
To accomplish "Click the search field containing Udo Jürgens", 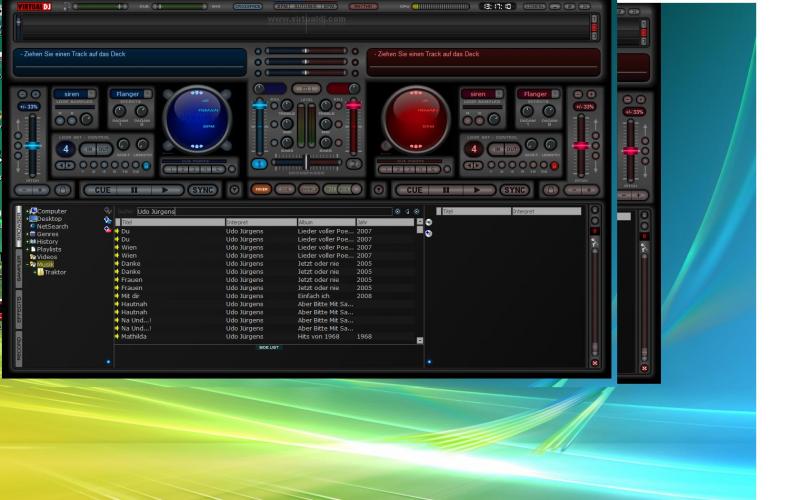I will tap(264, 211).
